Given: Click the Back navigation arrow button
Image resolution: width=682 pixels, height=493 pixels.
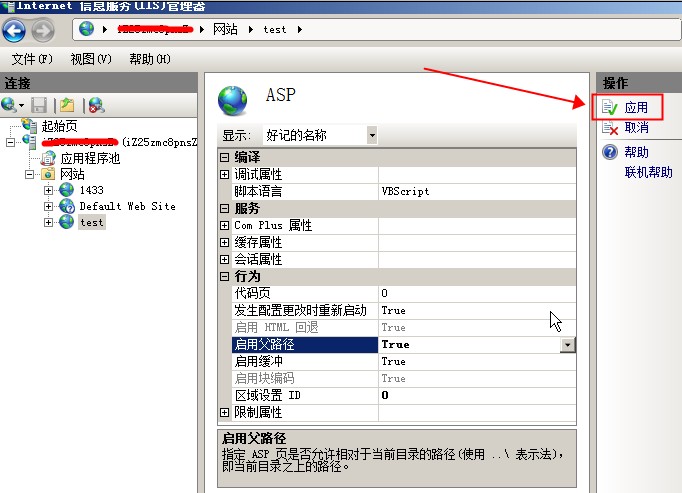Looking at the screenshot, I should click(x=15, y=30).
